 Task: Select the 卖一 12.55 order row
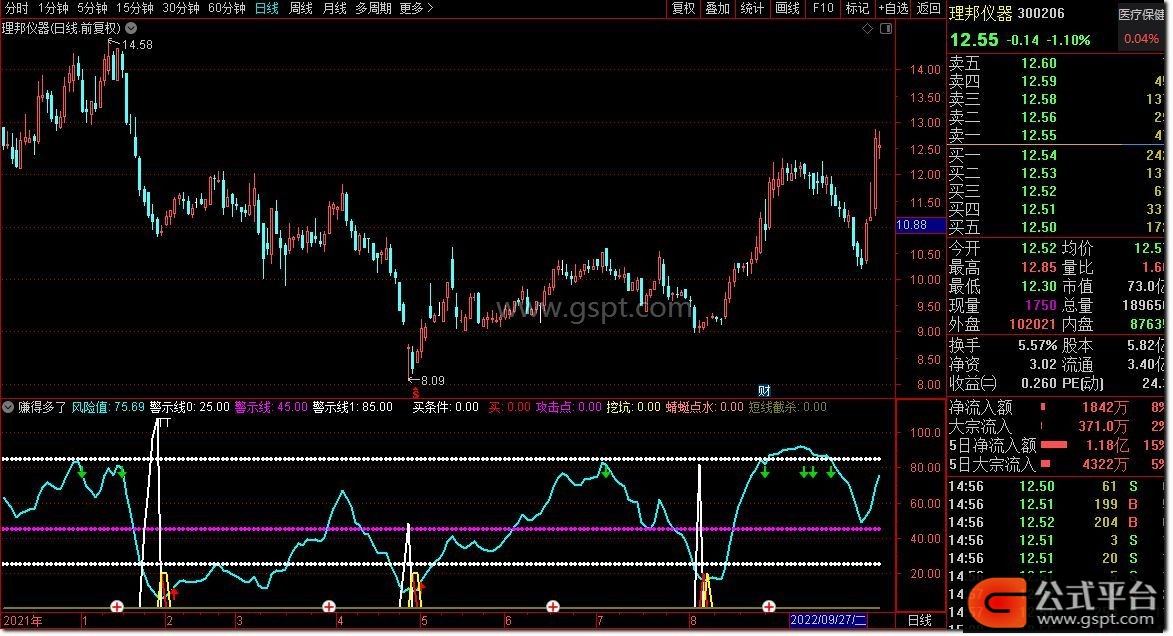click(1056, 135)
